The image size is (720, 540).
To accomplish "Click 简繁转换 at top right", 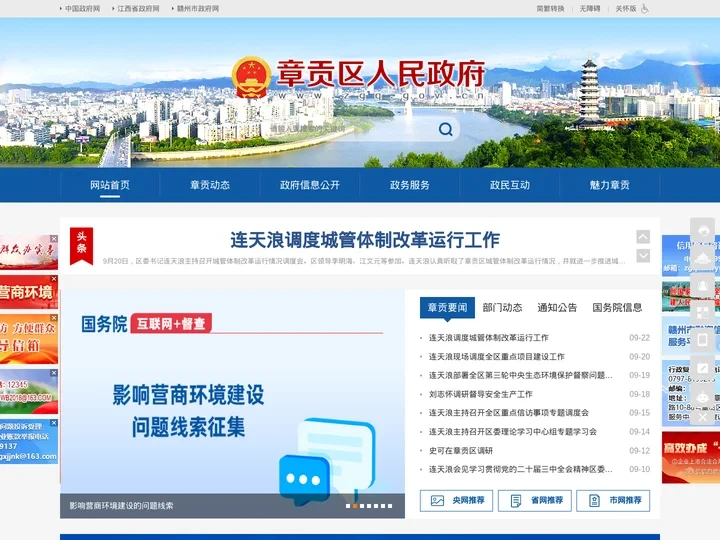I will click(550, 9).
